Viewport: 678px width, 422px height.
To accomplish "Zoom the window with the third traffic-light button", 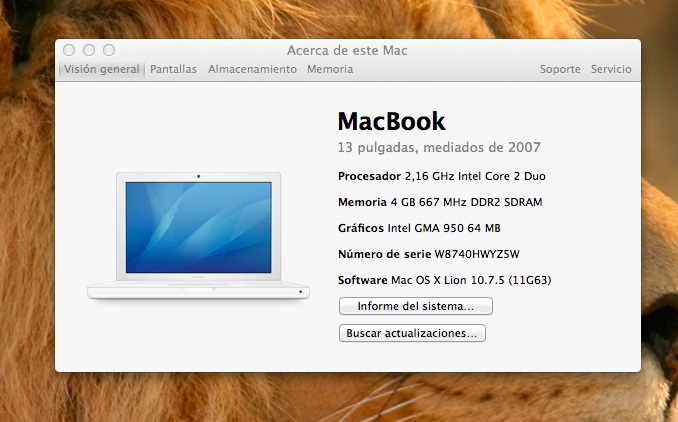I will pos(109,50).
